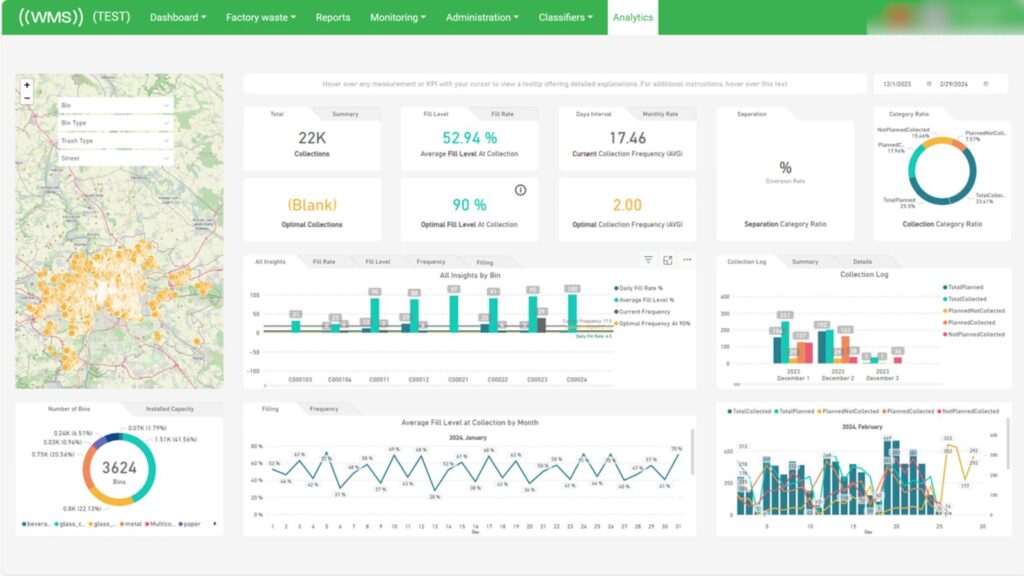Open the end date calendar picker

pyautogui.click(x=986, y=84)
